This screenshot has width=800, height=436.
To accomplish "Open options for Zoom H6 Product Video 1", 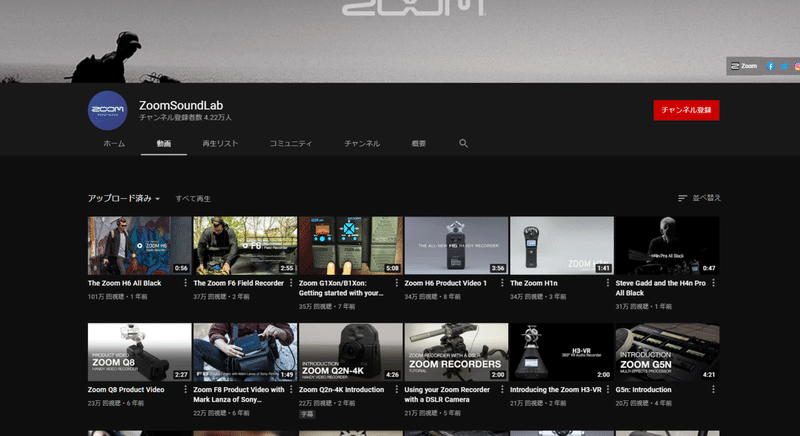I will 502,283.
